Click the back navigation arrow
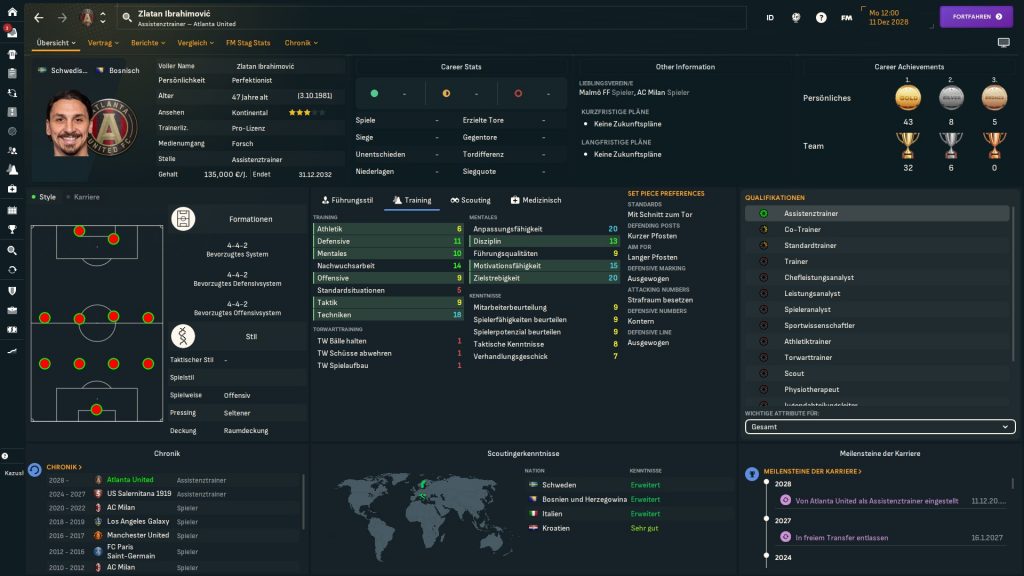 click(x=39, y=17)
